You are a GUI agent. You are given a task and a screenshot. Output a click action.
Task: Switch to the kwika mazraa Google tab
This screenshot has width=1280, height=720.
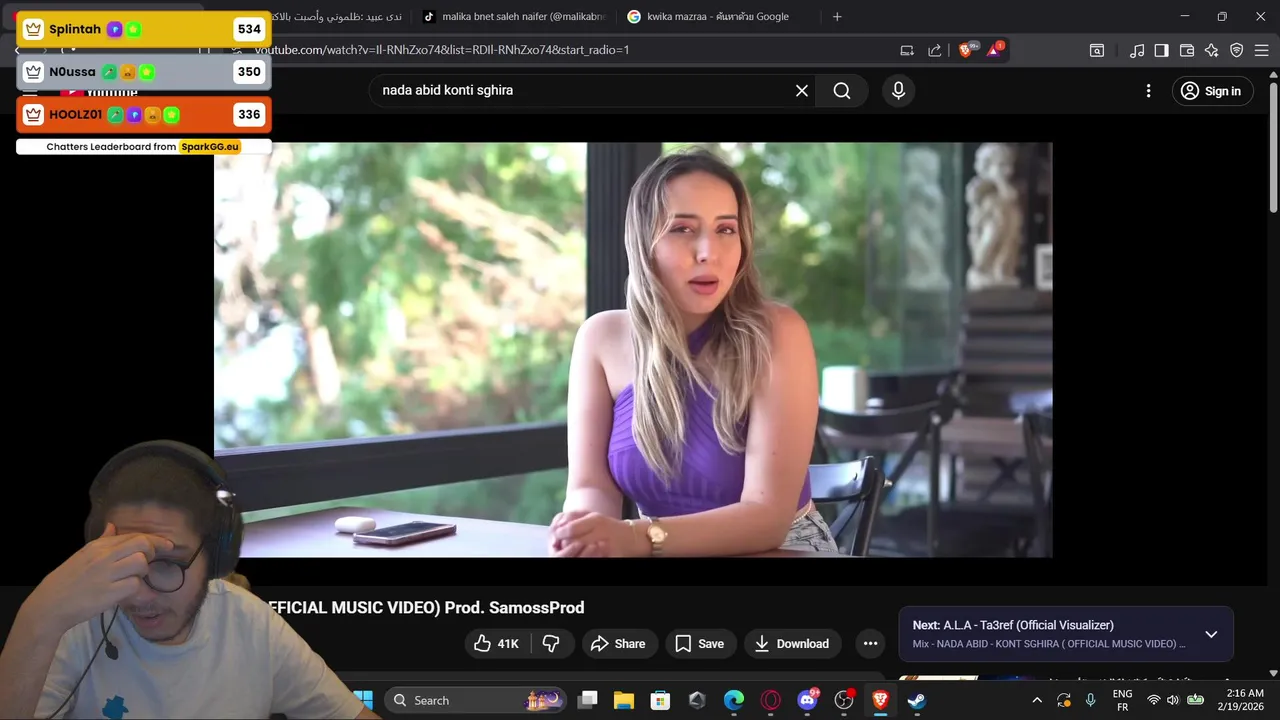tap(718, 16)
